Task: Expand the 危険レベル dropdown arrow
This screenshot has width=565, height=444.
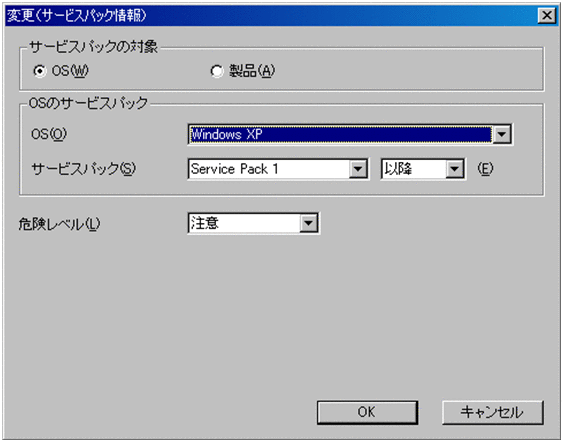Action: point(308,223)
